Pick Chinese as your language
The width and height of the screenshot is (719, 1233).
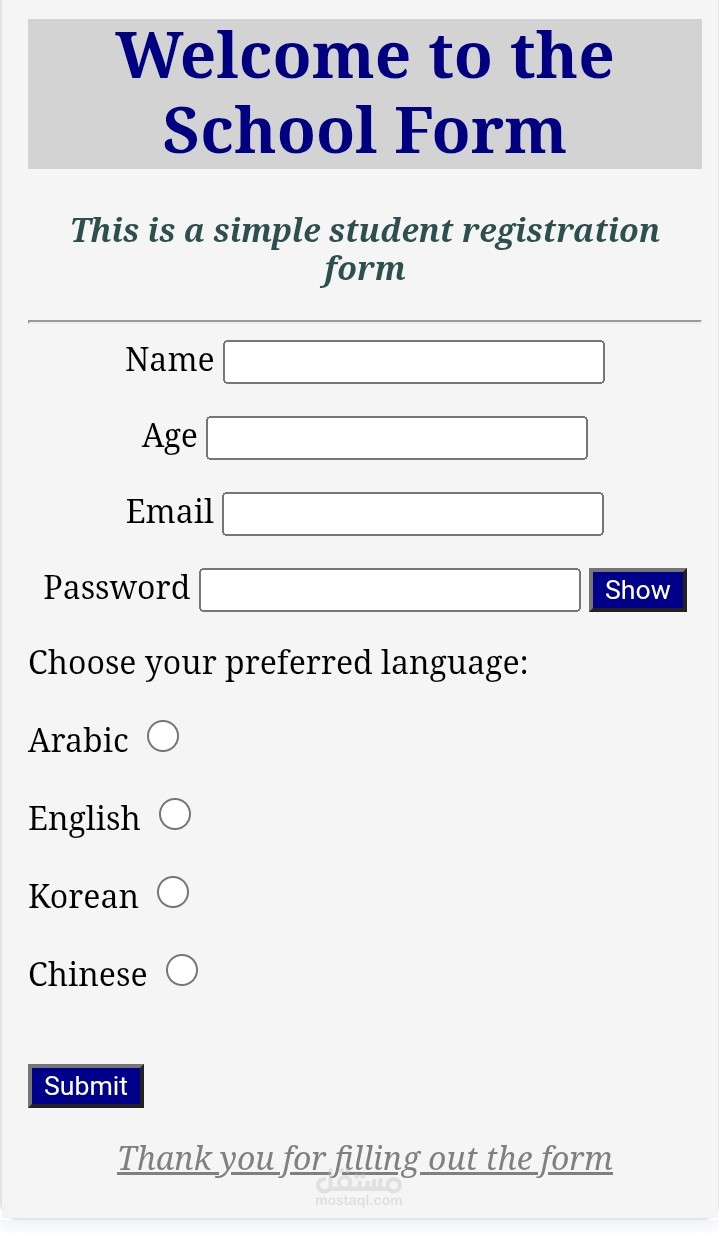pos(182,969)
